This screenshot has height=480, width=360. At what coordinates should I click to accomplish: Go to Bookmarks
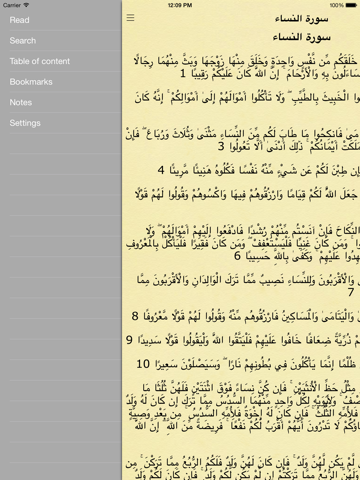click(x=31, y=82)
